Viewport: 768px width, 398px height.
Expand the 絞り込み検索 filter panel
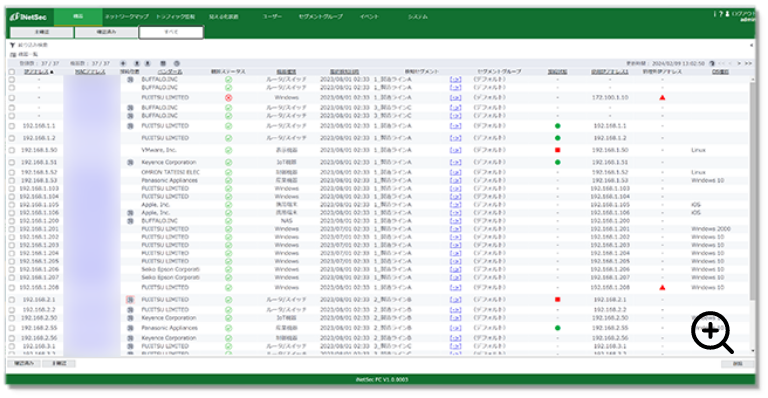pos(32,45)
